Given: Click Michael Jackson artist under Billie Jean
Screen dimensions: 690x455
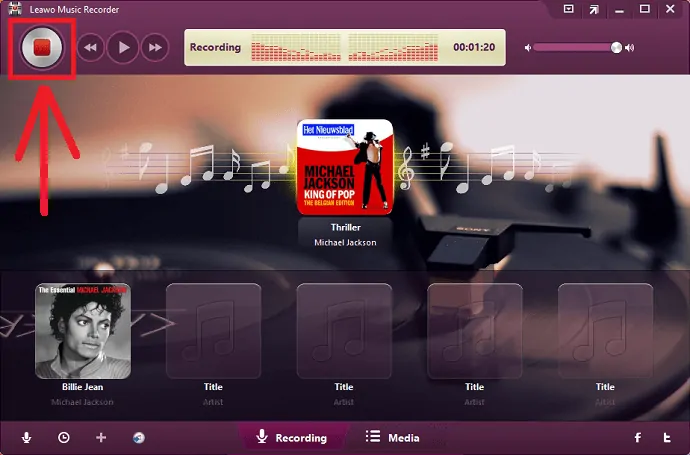Looking at the screenshot, I should [82, 402].
